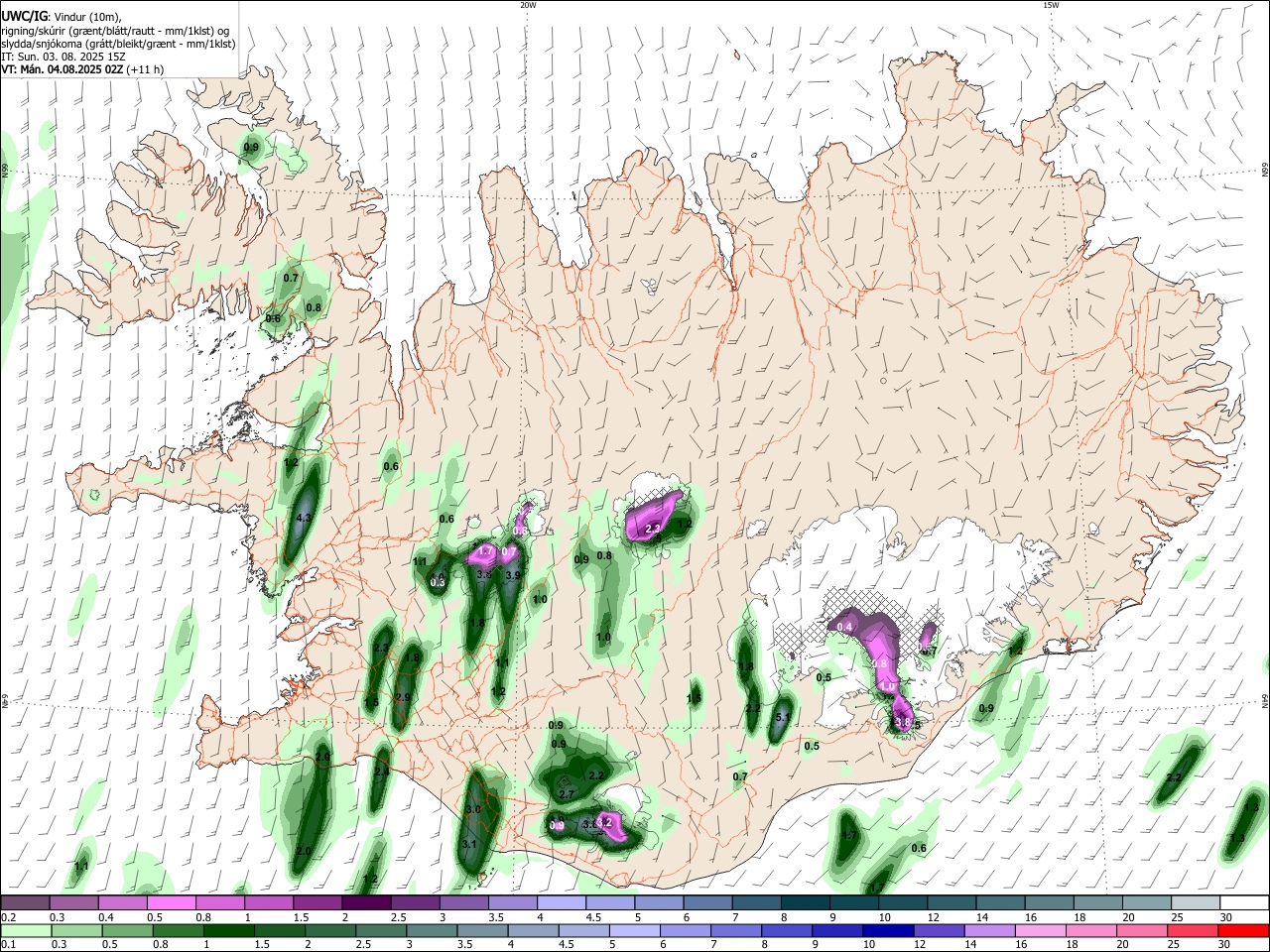Screen dimensions: 1270x952
Task: Select the red bottom-row legend swatch above 30
Action: 1244,930
